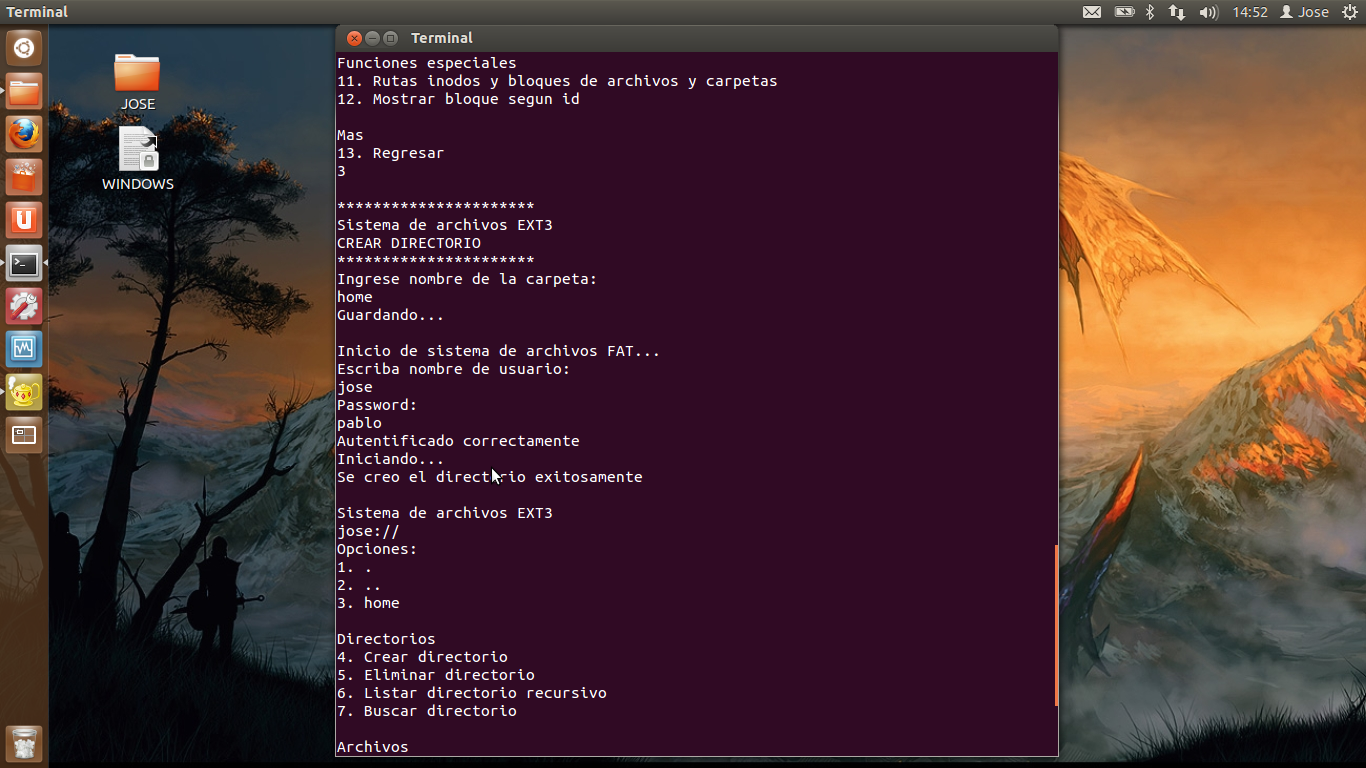Image resolution: width=1366 pixels, height=768 pixels.
Task: Open System Monitor from launcher
Action: pos(24,350)
